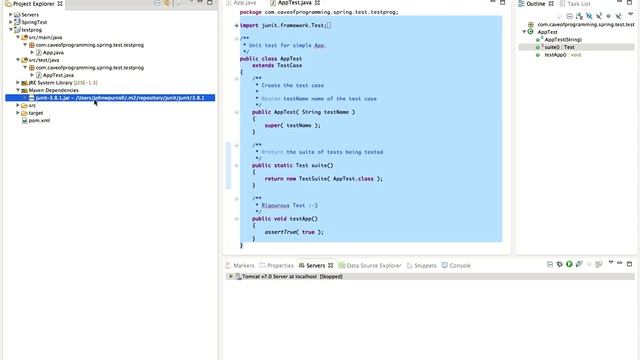640x360 pixels.
Task: Collapse suite() method fold in editor
Action: click(x=236, y=165)
